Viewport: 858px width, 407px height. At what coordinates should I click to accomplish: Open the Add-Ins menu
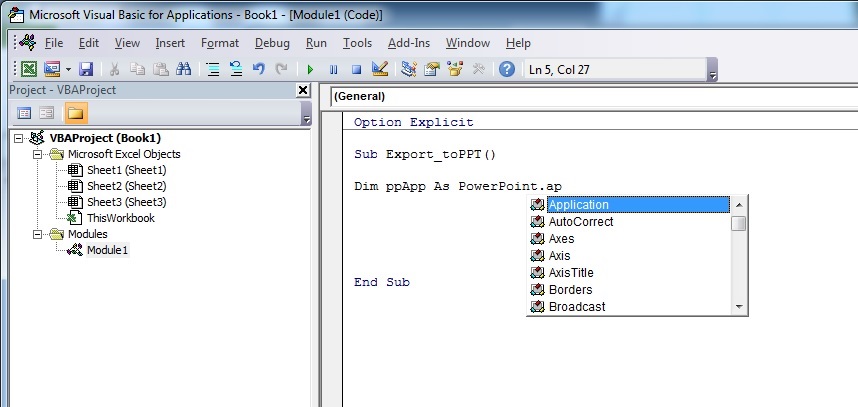coord(409,43)
